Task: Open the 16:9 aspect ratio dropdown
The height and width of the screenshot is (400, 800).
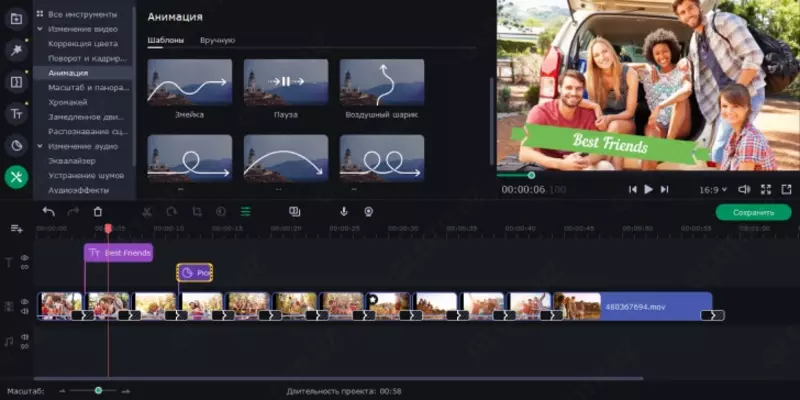Action: pos(713,189)
